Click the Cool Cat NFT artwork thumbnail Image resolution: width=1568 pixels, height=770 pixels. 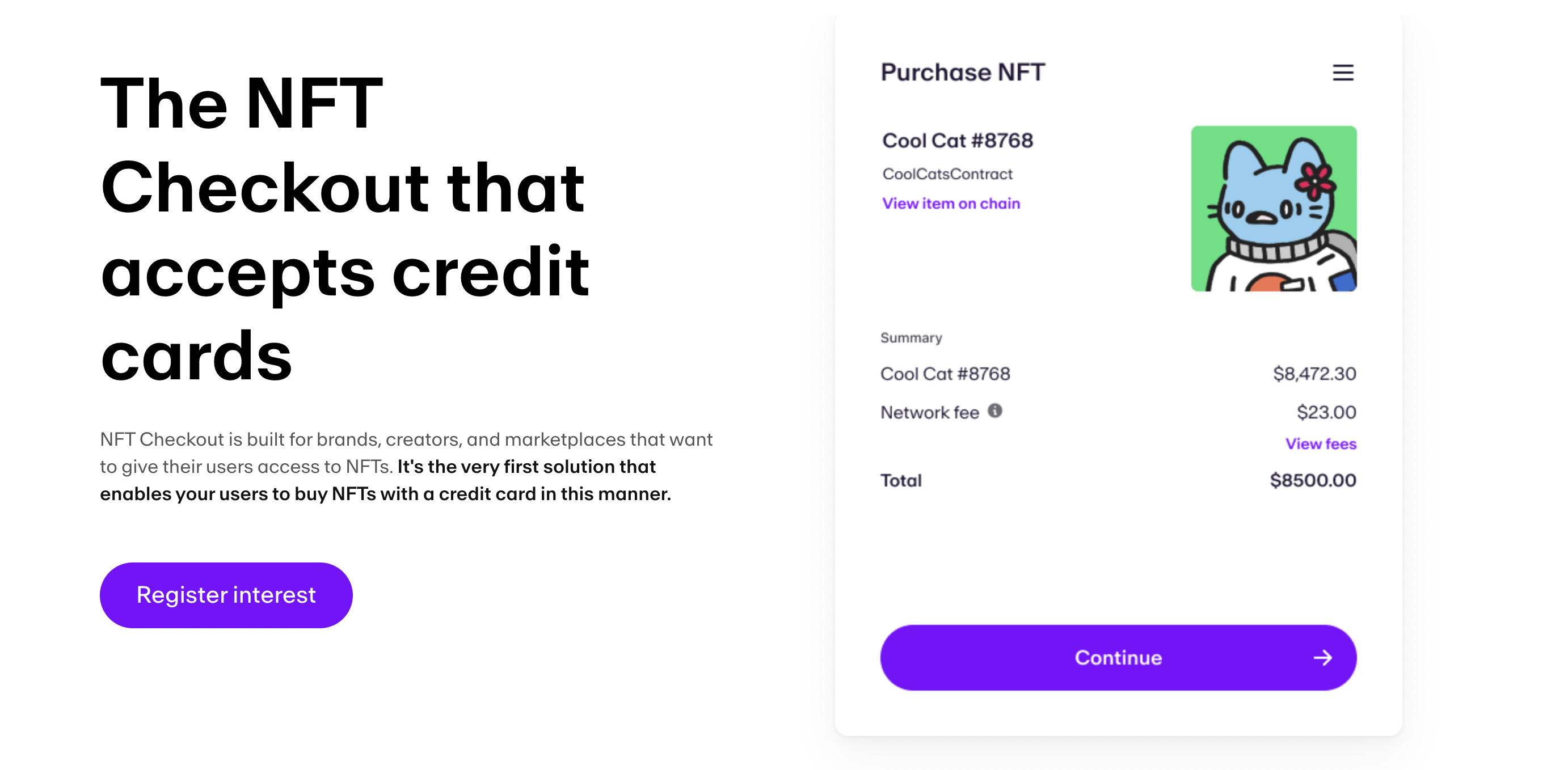click(1274, 209)
